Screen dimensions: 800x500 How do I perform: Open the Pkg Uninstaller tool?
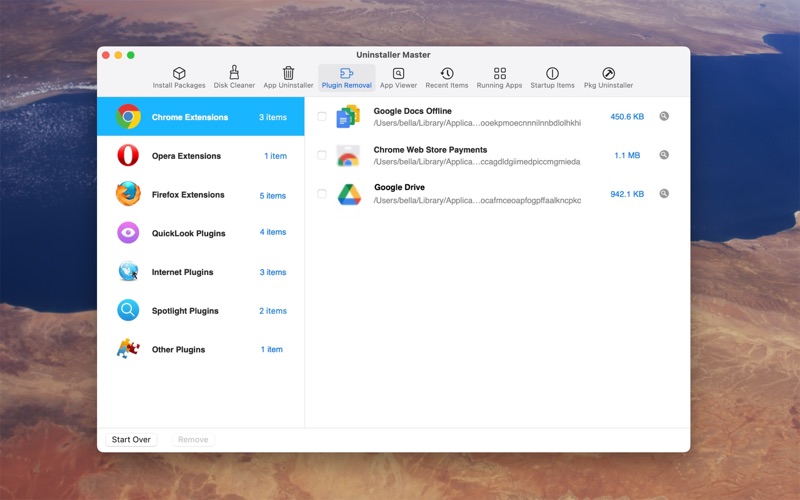pos(608,78)
